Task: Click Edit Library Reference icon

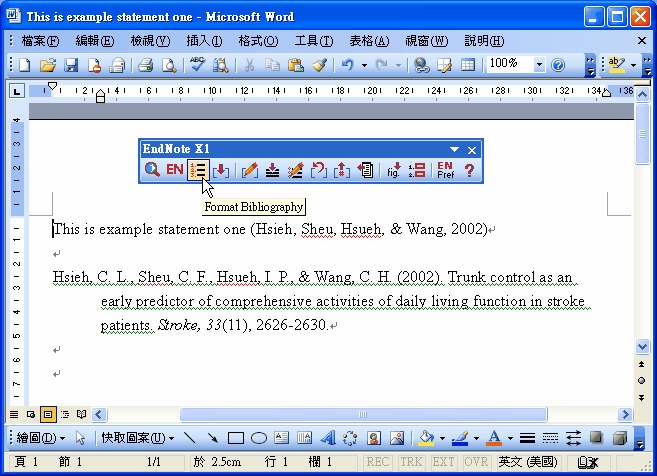Action: (295, 170)
